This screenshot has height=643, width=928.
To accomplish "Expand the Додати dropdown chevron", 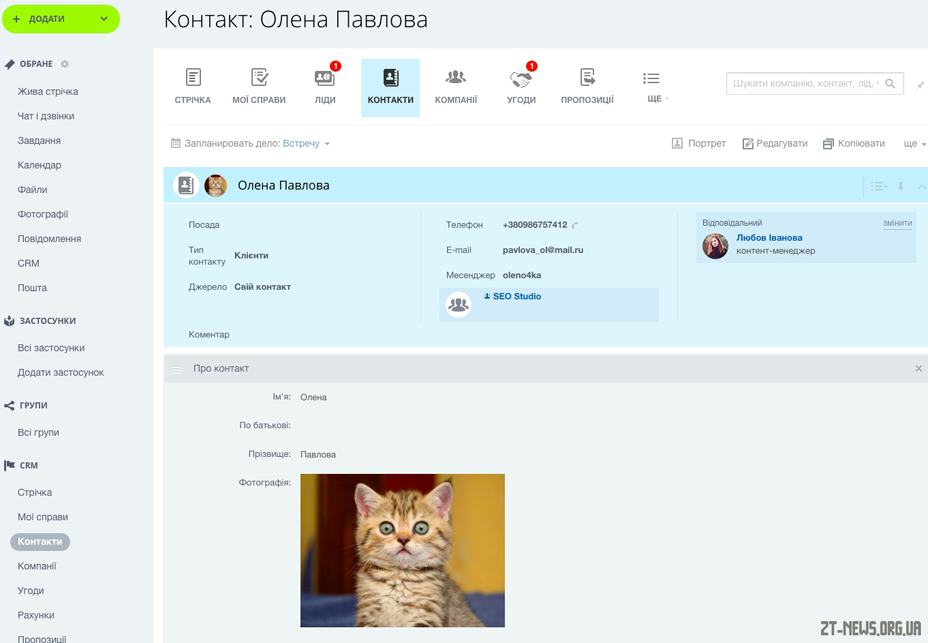I will 104,19.
